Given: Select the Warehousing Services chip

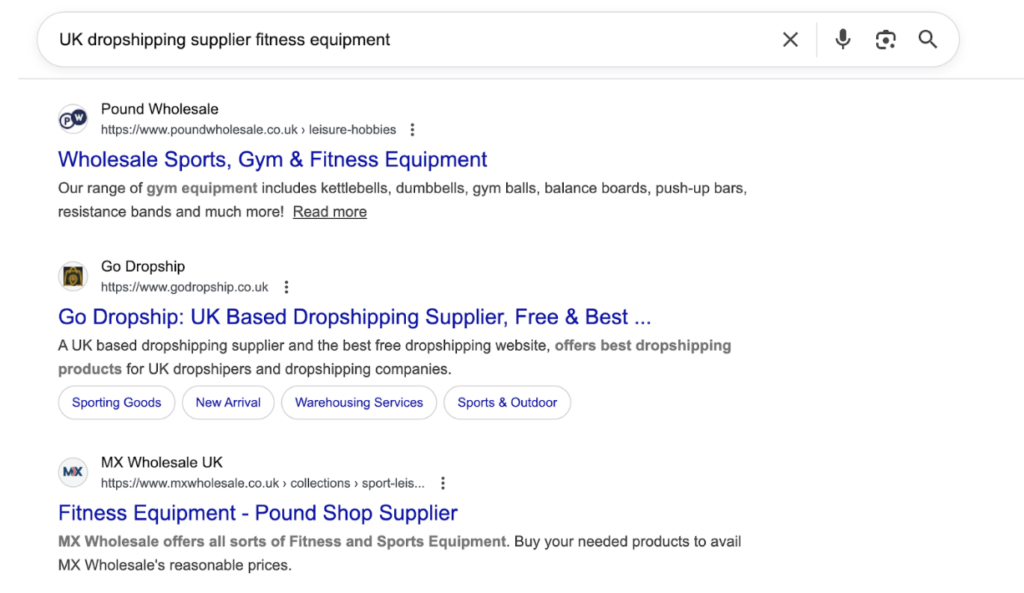Looking at the screenshot, I should pyautogui.click(x=358, y=402).
